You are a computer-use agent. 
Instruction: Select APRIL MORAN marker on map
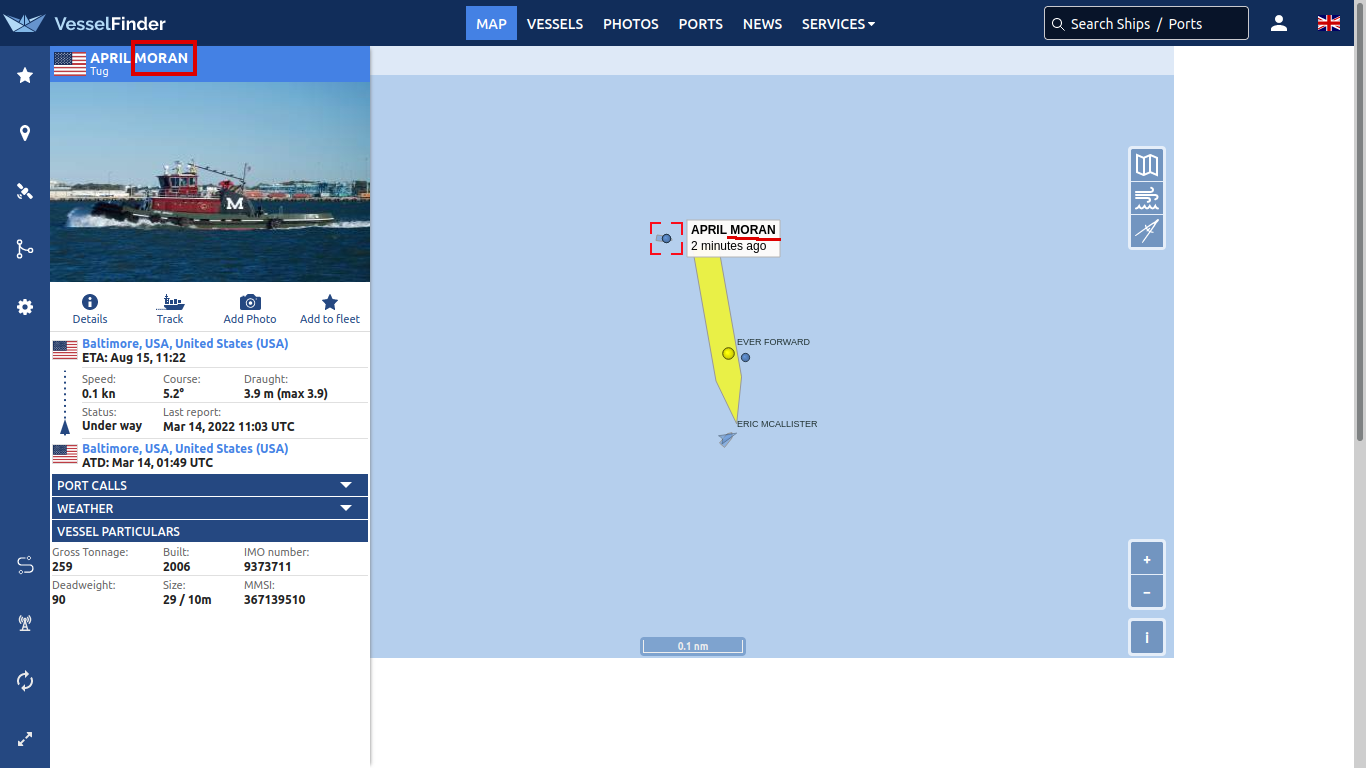pos(667,238)
